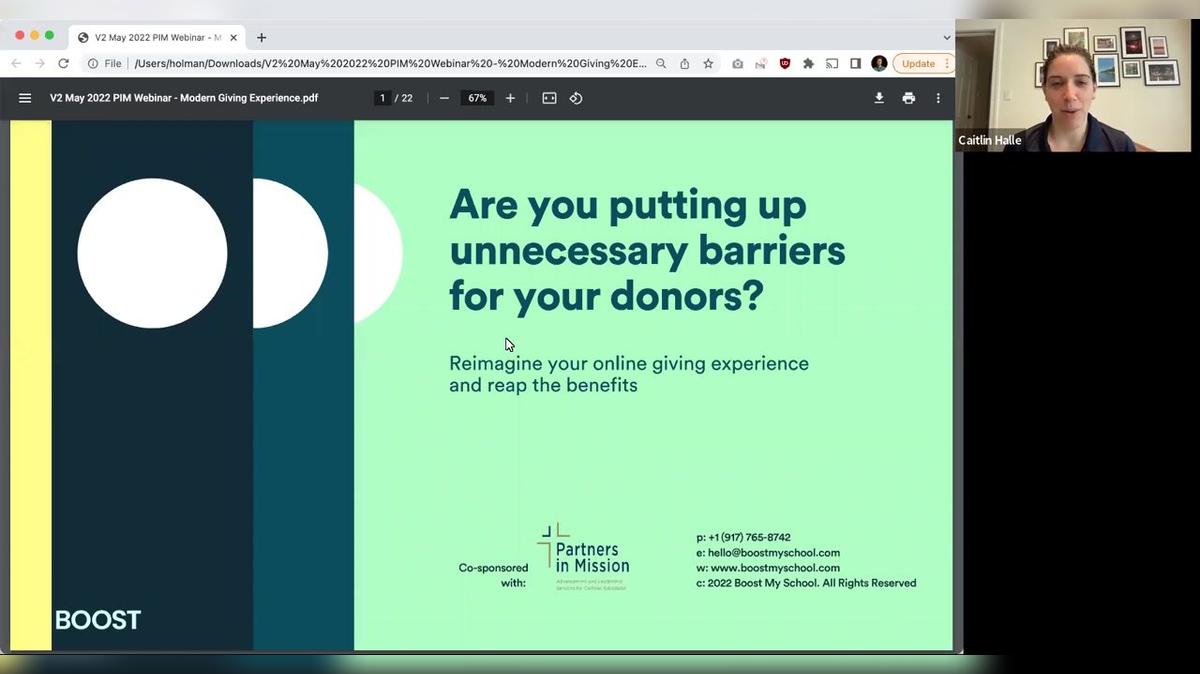This screenshot has width=1200, height=674.
Task: Click the uBlock Origin extension icon
Action: [x=784, y=63]
